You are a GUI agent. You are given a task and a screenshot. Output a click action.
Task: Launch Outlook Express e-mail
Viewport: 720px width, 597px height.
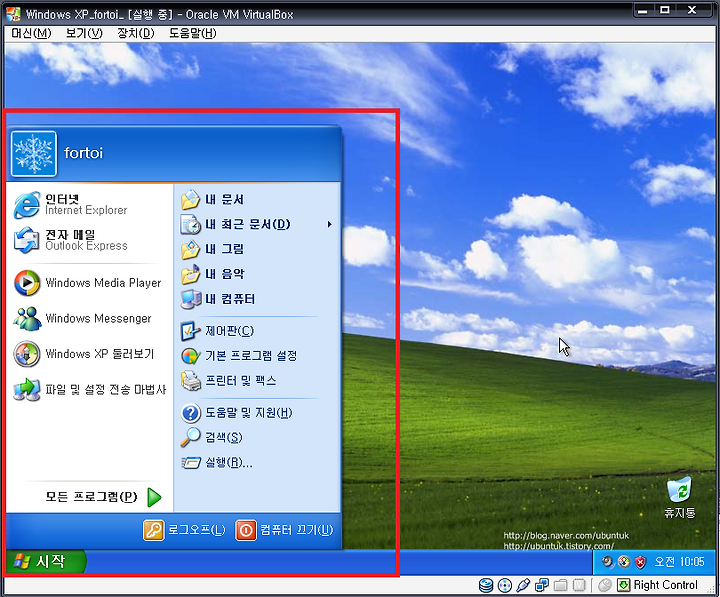(91, 240)
